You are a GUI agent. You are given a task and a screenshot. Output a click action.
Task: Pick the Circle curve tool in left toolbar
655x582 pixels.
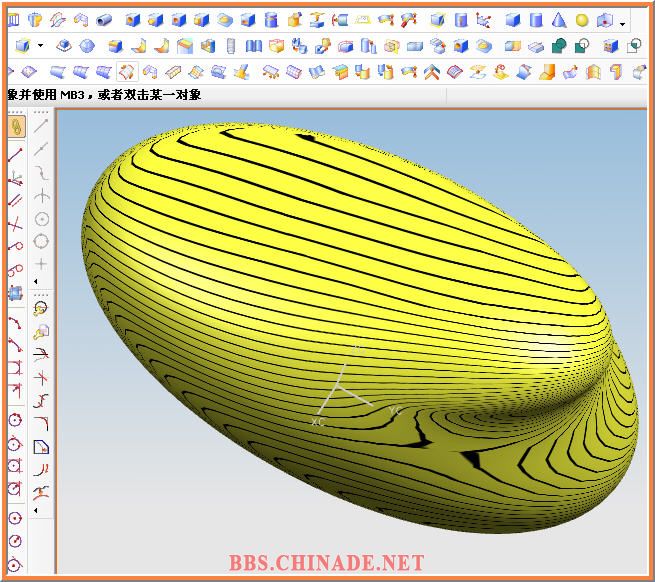[42, 219]
